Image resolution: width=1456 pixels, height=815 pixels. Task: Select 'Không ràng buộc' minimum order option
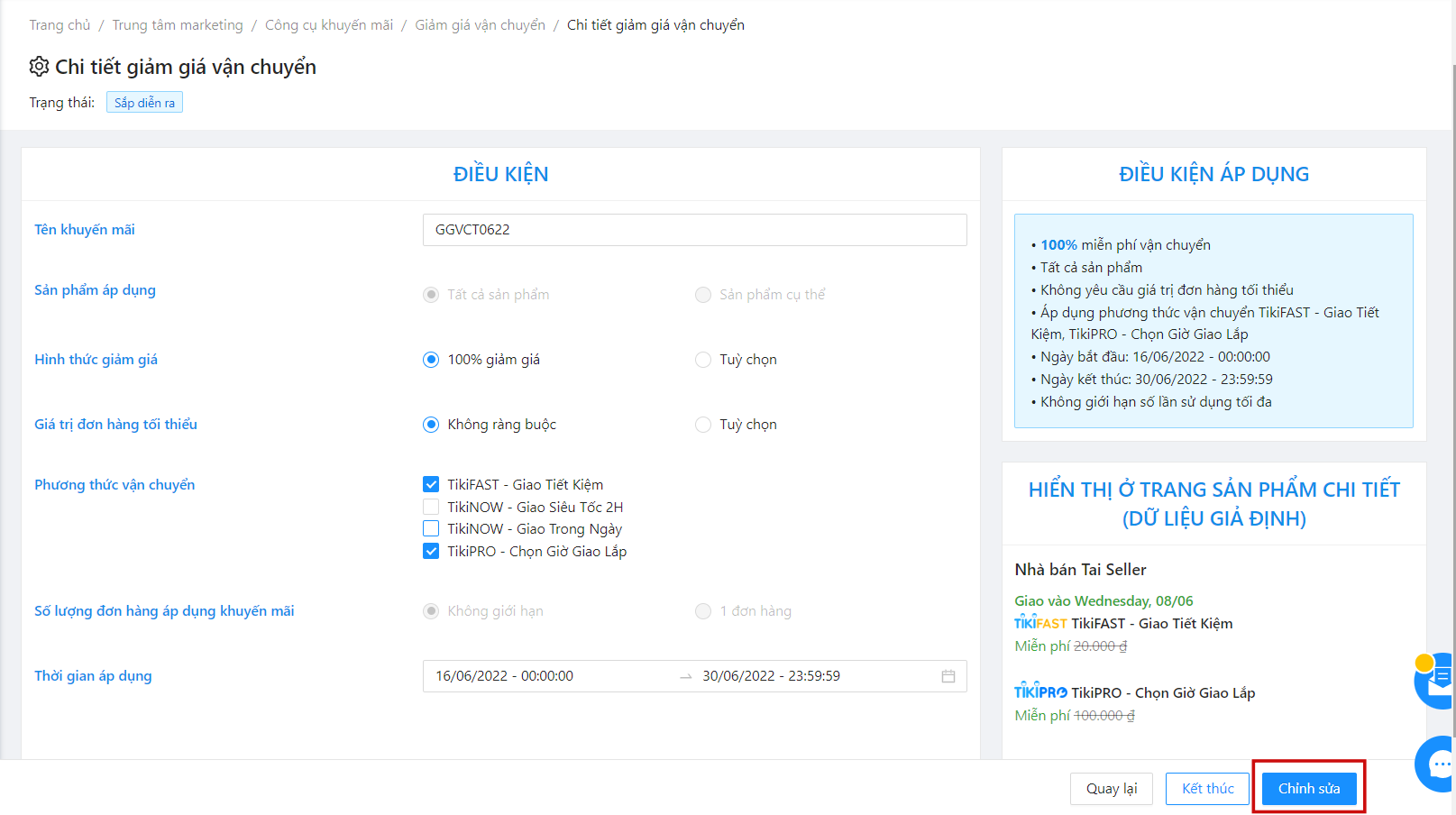[x=431, y=425]
